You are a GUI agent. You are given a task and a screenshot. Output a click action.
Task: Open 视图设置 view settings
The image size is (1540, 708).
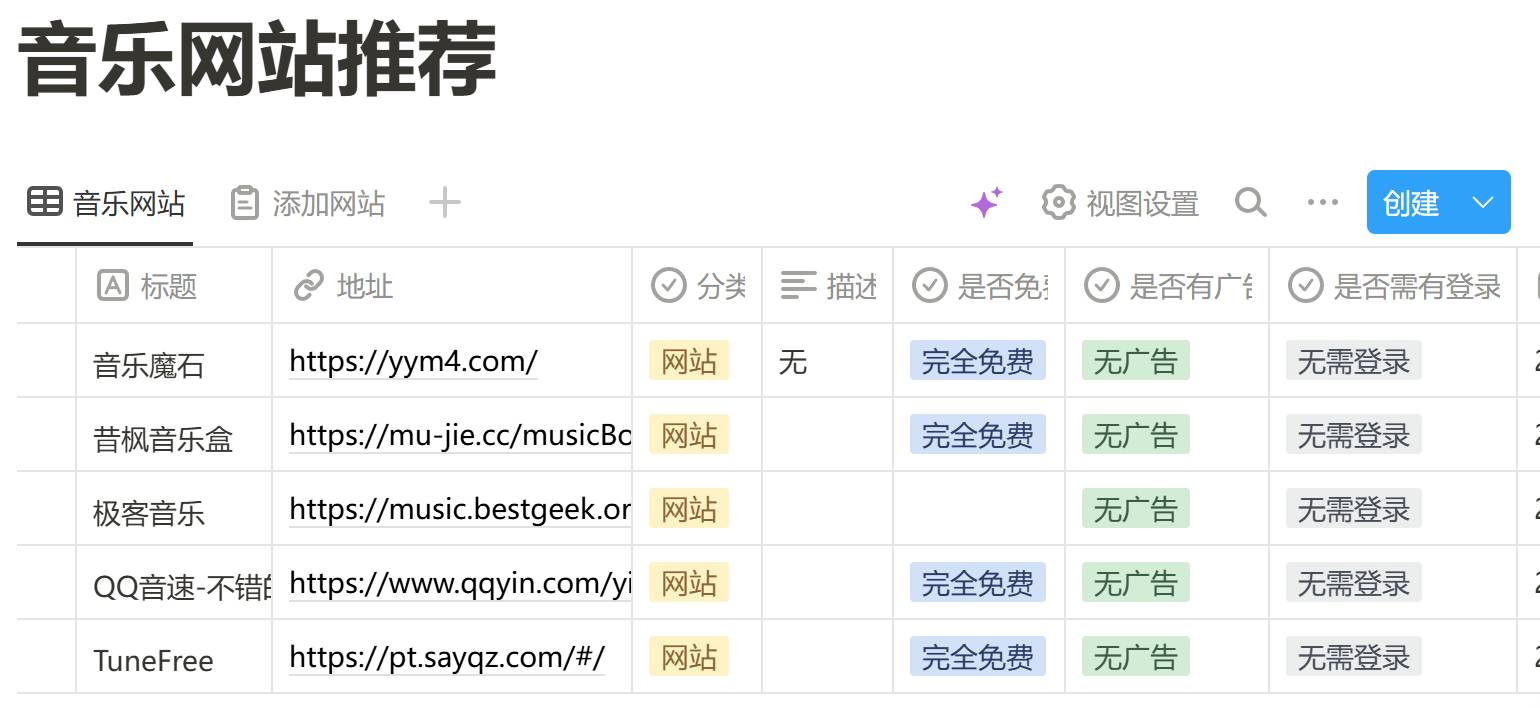(1120, 203)
